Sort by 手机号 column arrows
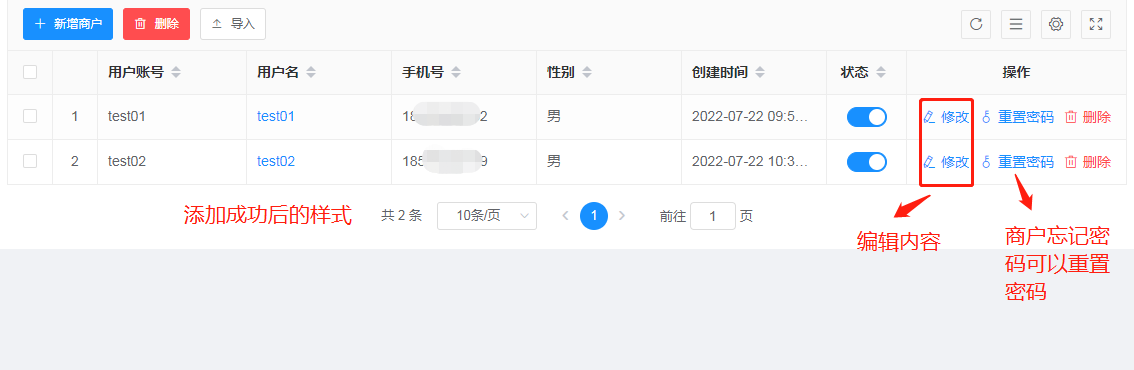Screen dimensions: 1134x370 (x=456, y=72)
